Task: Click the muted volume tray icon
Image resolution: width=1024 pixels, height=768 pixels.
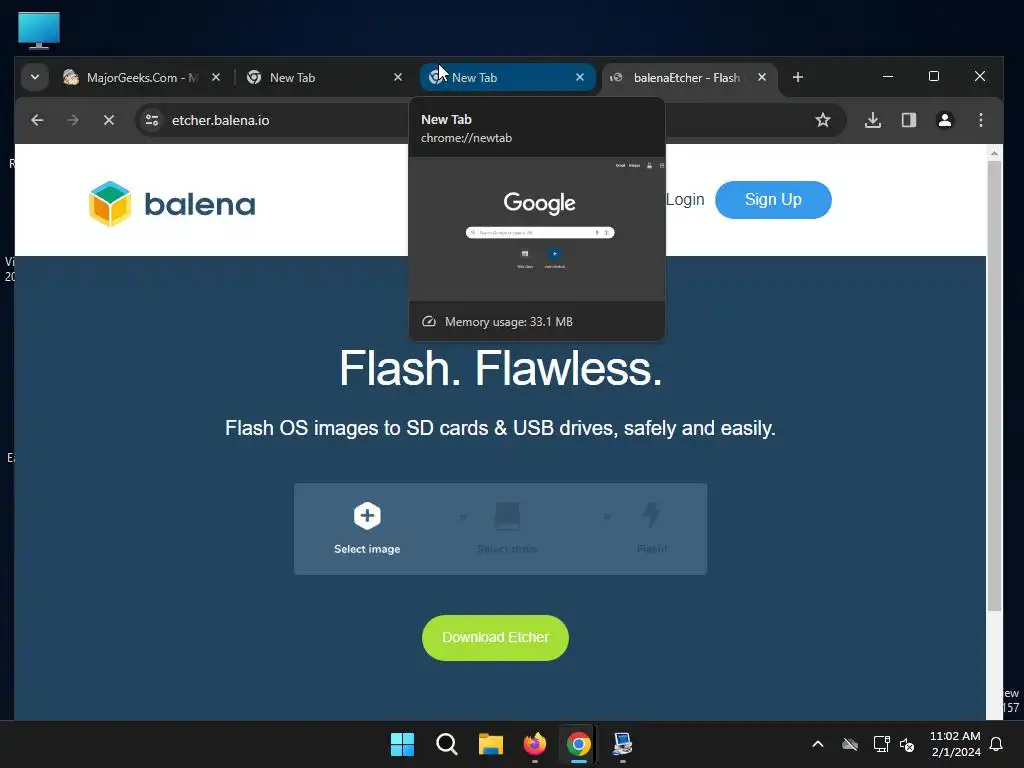Action: coord(907,744)
